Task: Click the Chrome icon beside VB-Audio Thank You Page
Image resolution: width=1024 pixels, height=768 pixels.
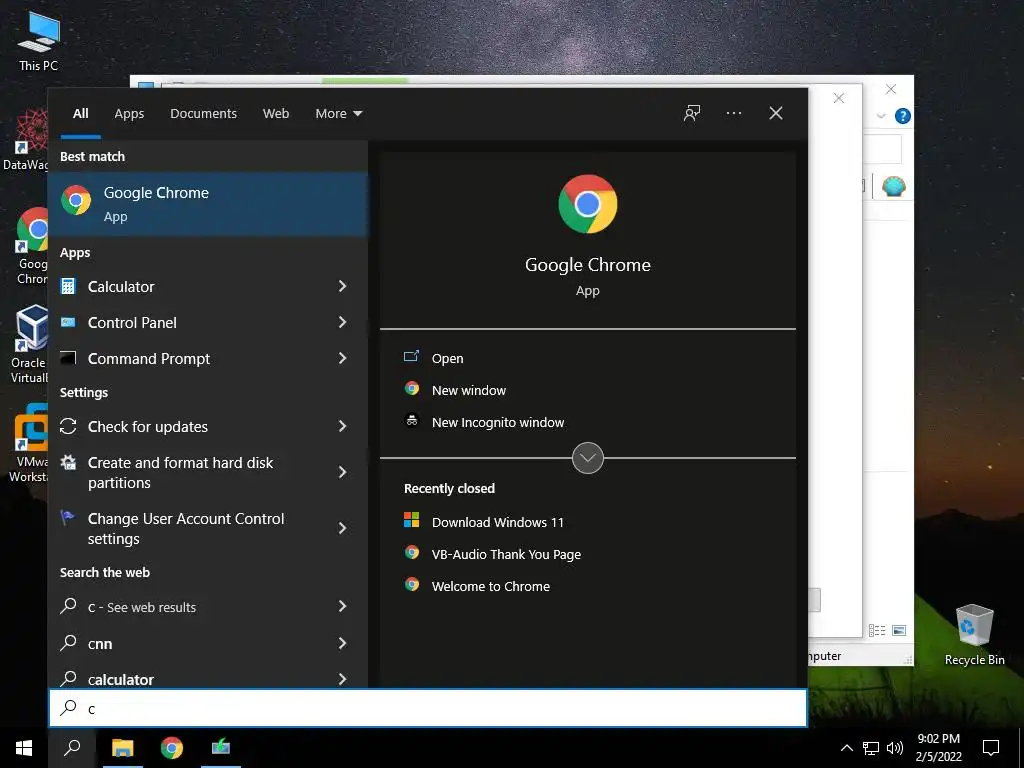Action: click(x=411, y=552)
